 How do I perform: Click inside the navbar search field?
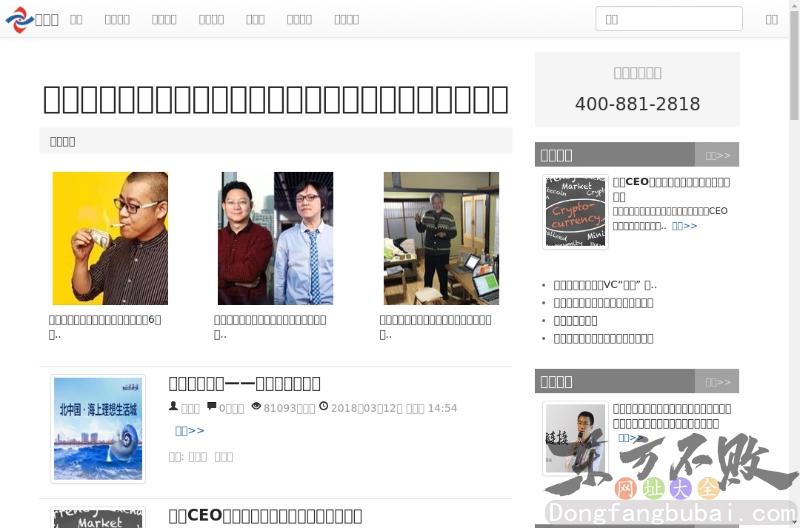pos(668,19)
